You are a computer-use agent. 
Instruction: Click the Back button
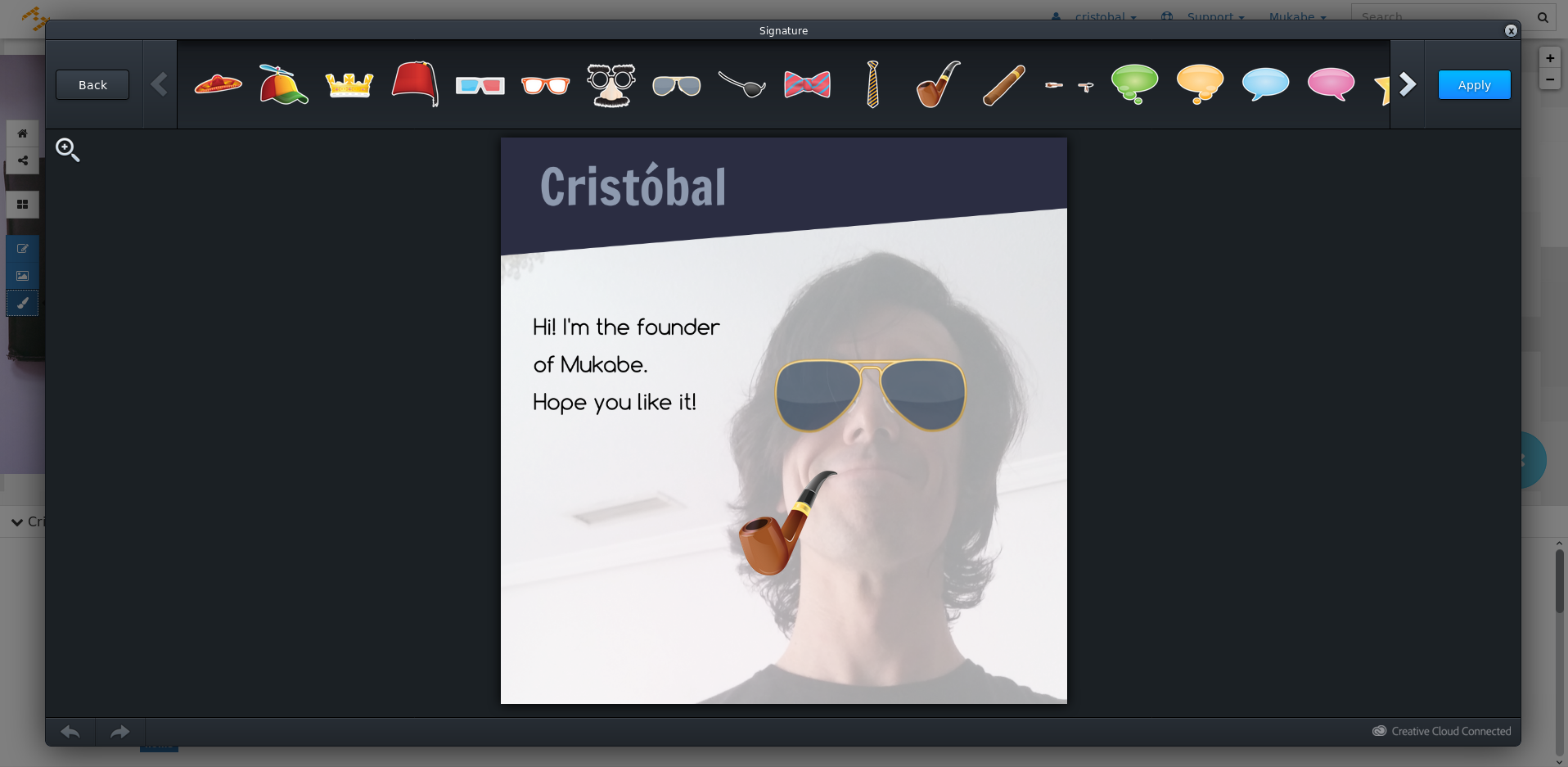92,85
